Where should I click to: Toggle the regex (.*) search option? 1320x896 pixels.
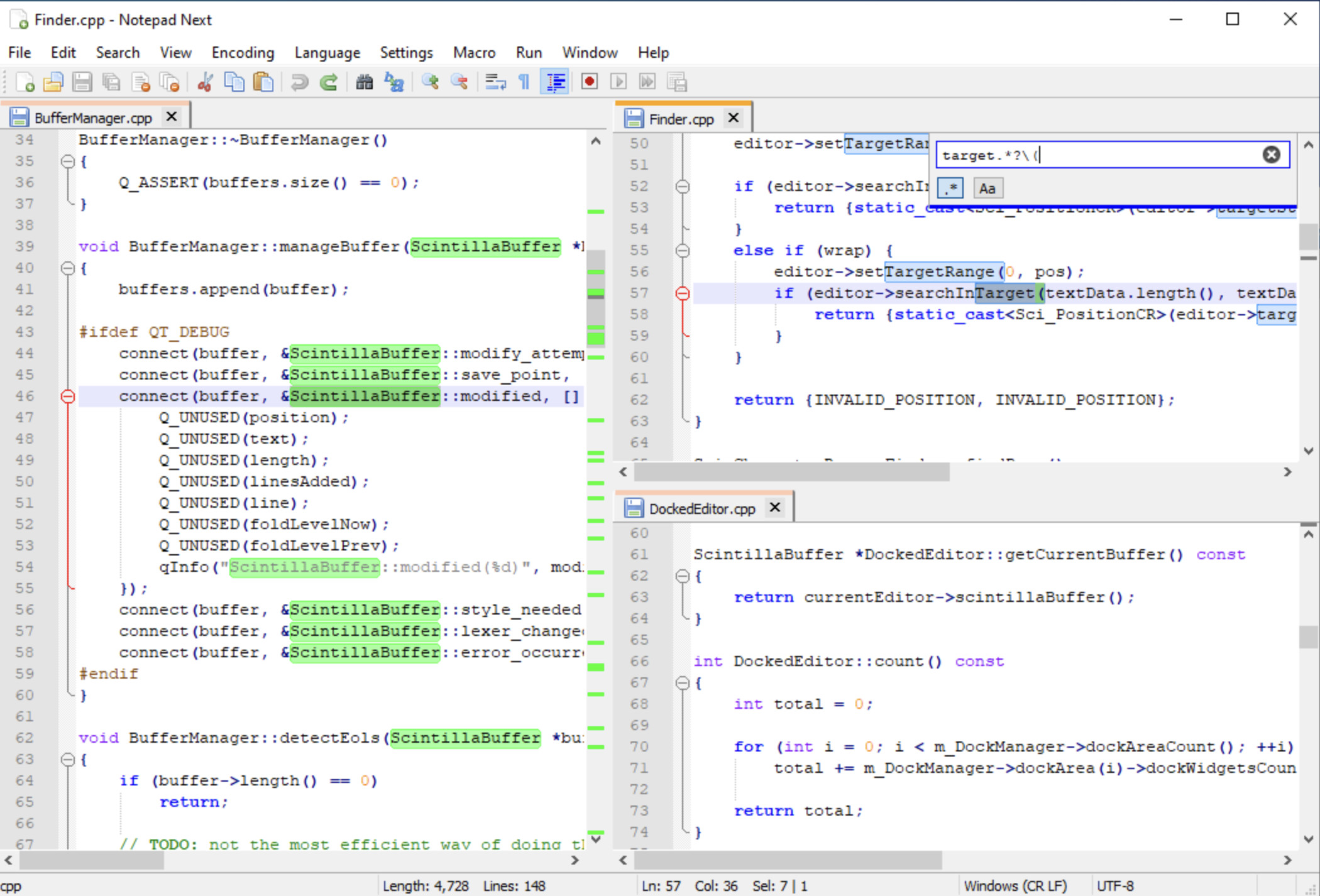coord(950,188)
